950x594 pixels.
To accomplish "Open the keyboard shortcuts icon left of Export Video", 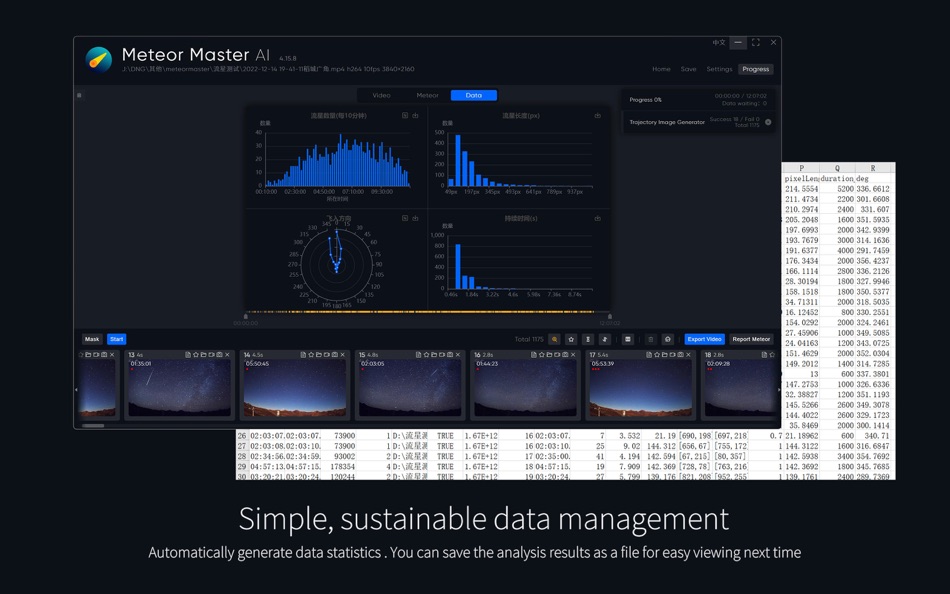I will point(627,339).
